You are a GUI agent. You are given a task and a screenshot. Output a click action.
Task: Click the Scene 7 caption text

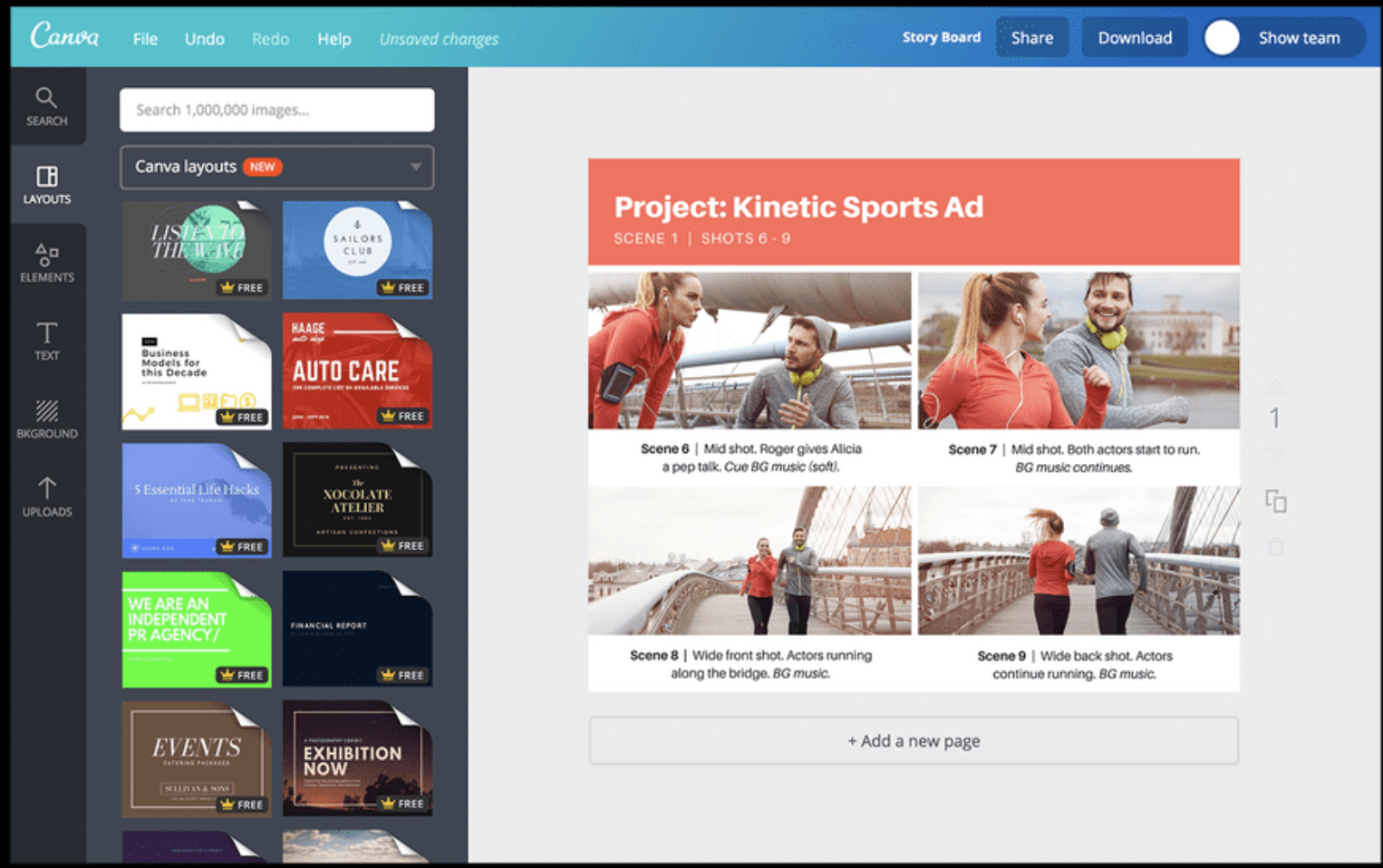[1074, 458]
